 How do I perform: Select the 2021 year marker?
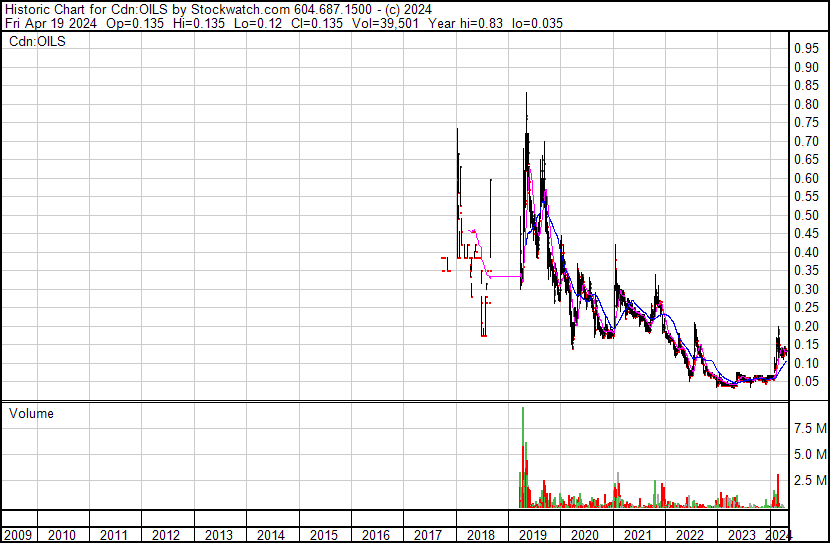[636, 535]
